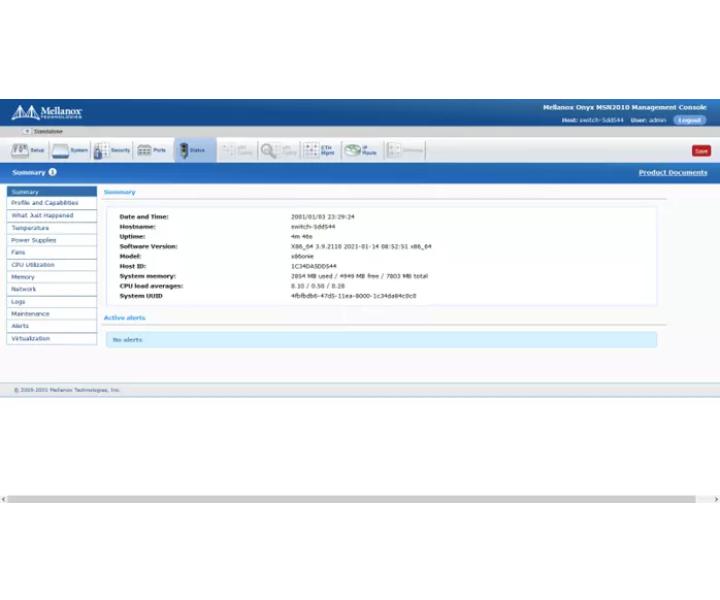Click the Active alerts heading
The height and width of the screenshot is (600, 720).
pyautogui.click(x=124, y=318)
